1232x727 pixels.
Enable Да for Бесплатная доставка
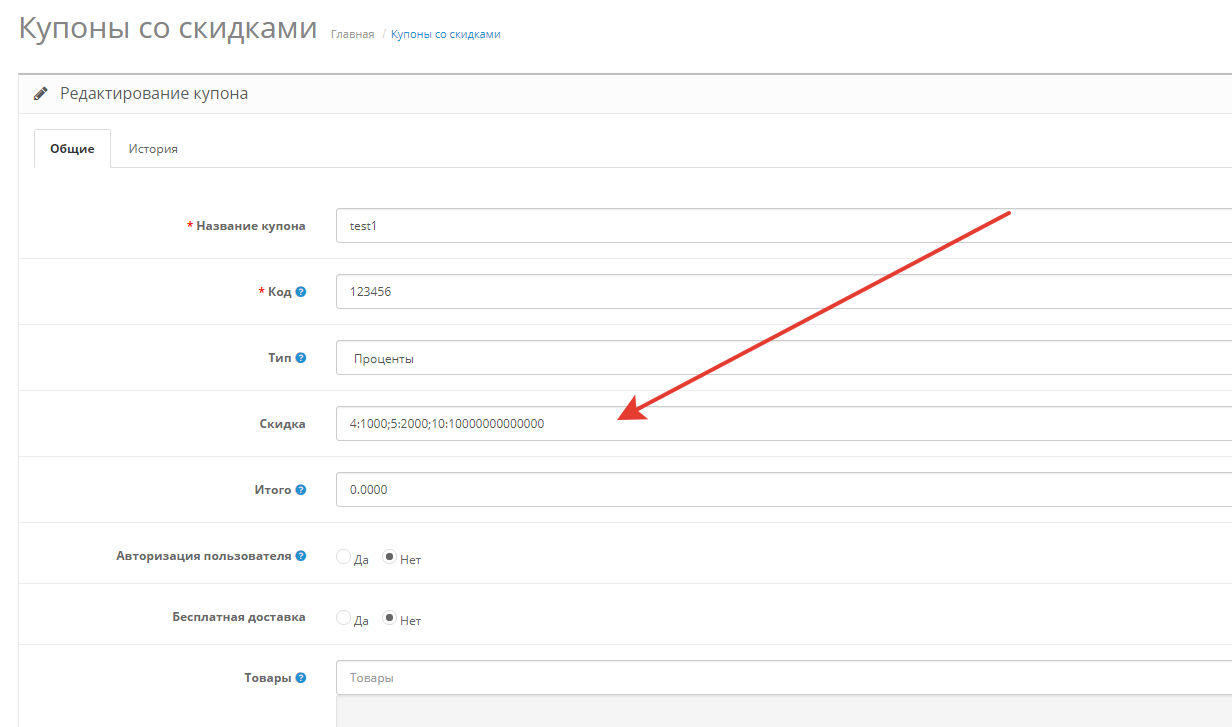[344, 618]
